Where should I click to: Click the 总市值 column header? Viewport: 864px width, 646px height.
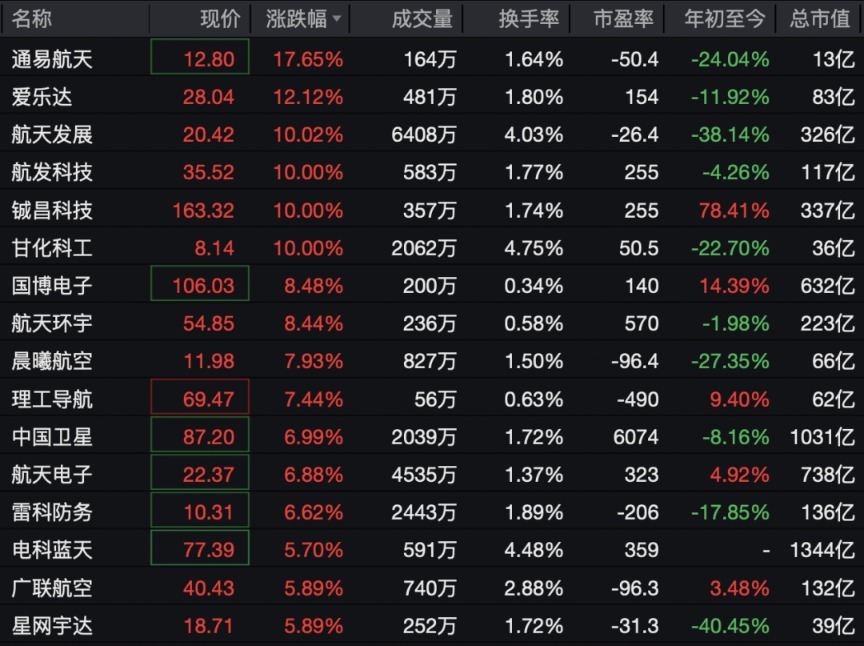pos(820,19)
